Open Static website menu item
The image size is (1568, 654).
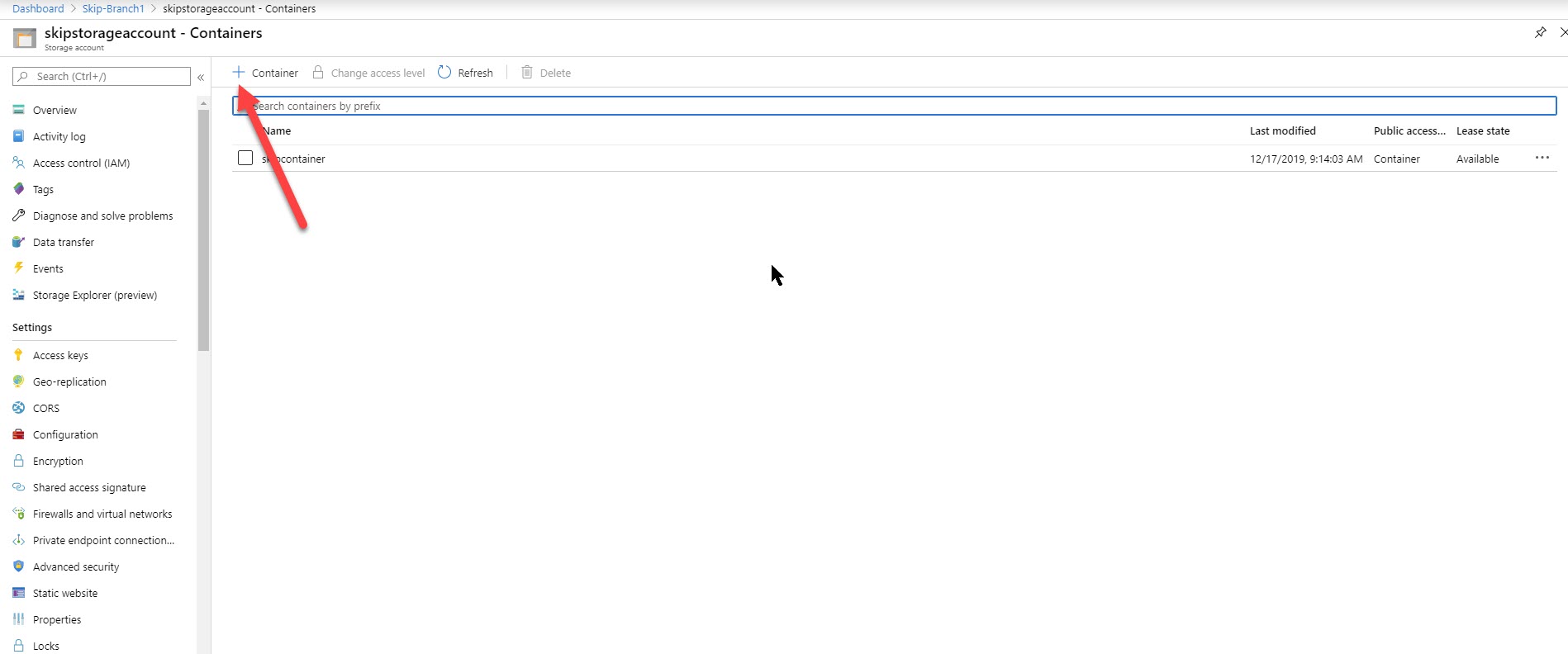65,593
